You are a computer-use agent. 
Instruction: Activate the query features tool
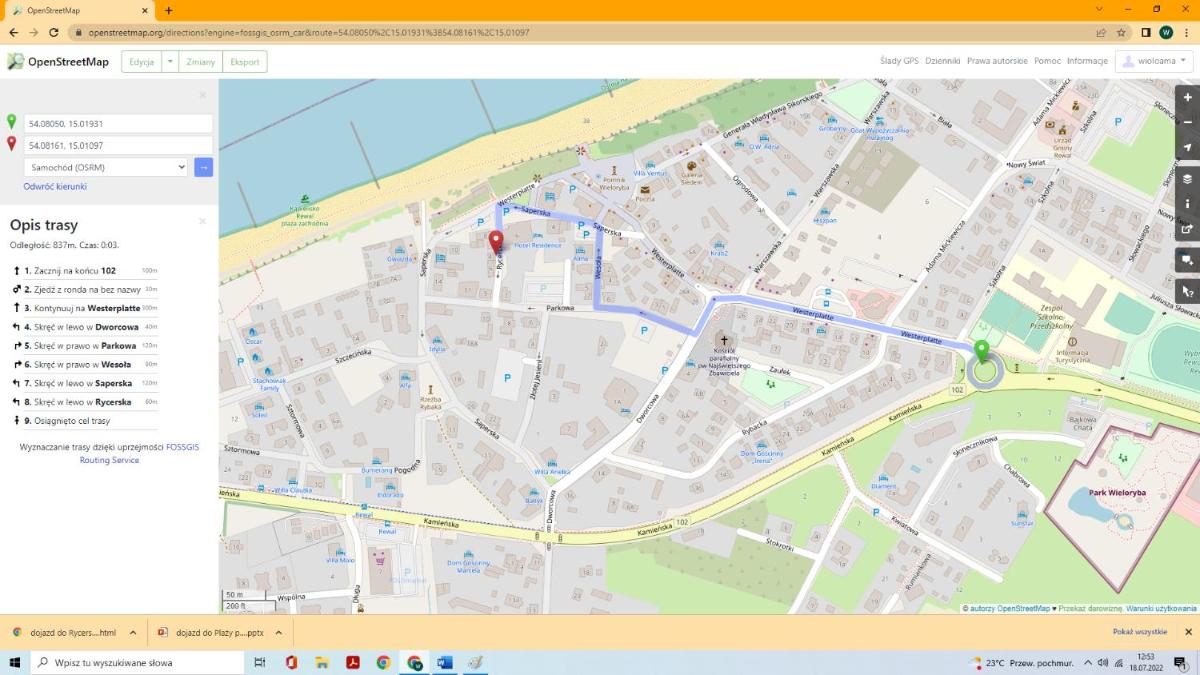click(x=1187, y=292)
